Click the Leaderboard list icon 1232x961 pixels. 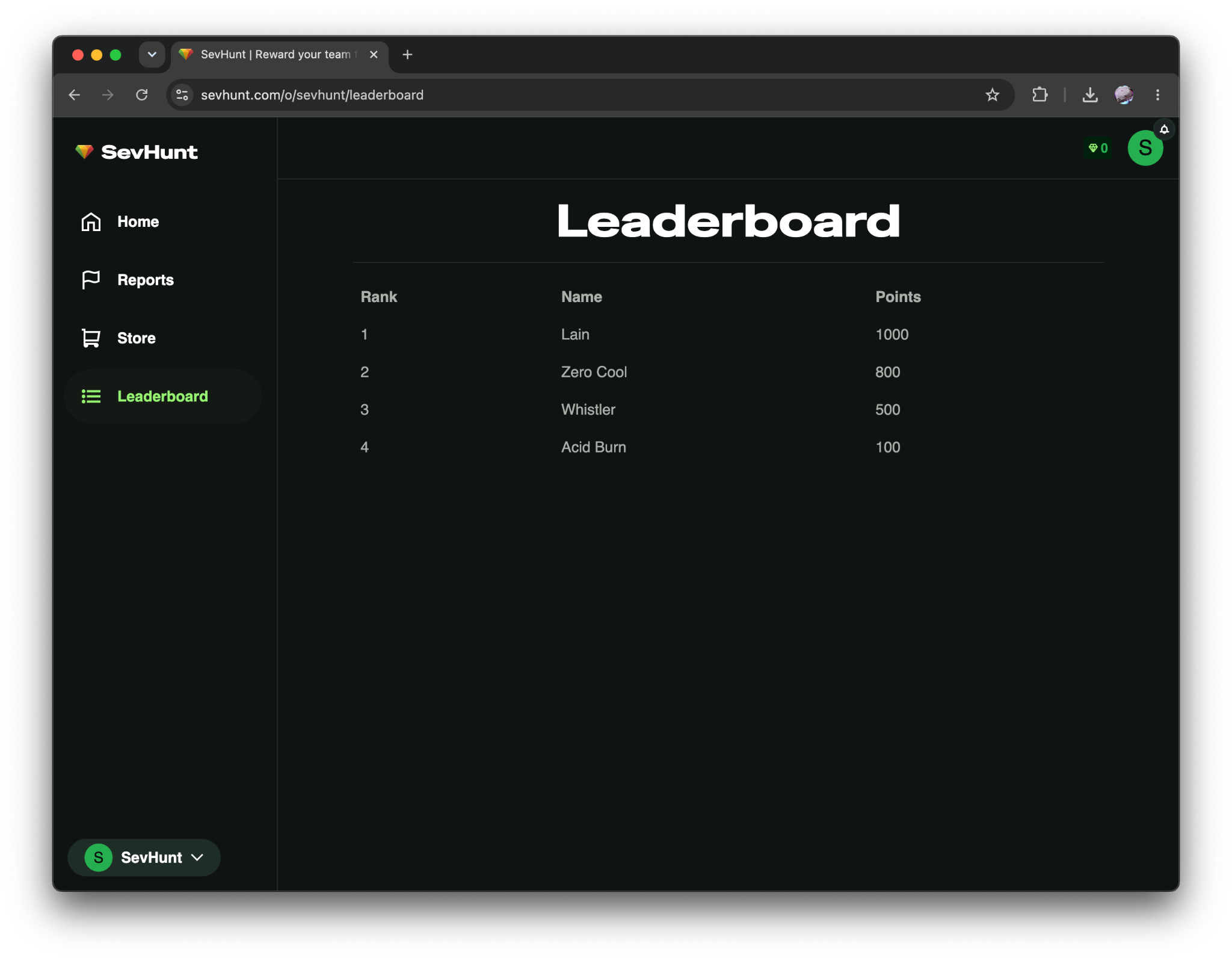pyautogui.click(x=91, y=397)
